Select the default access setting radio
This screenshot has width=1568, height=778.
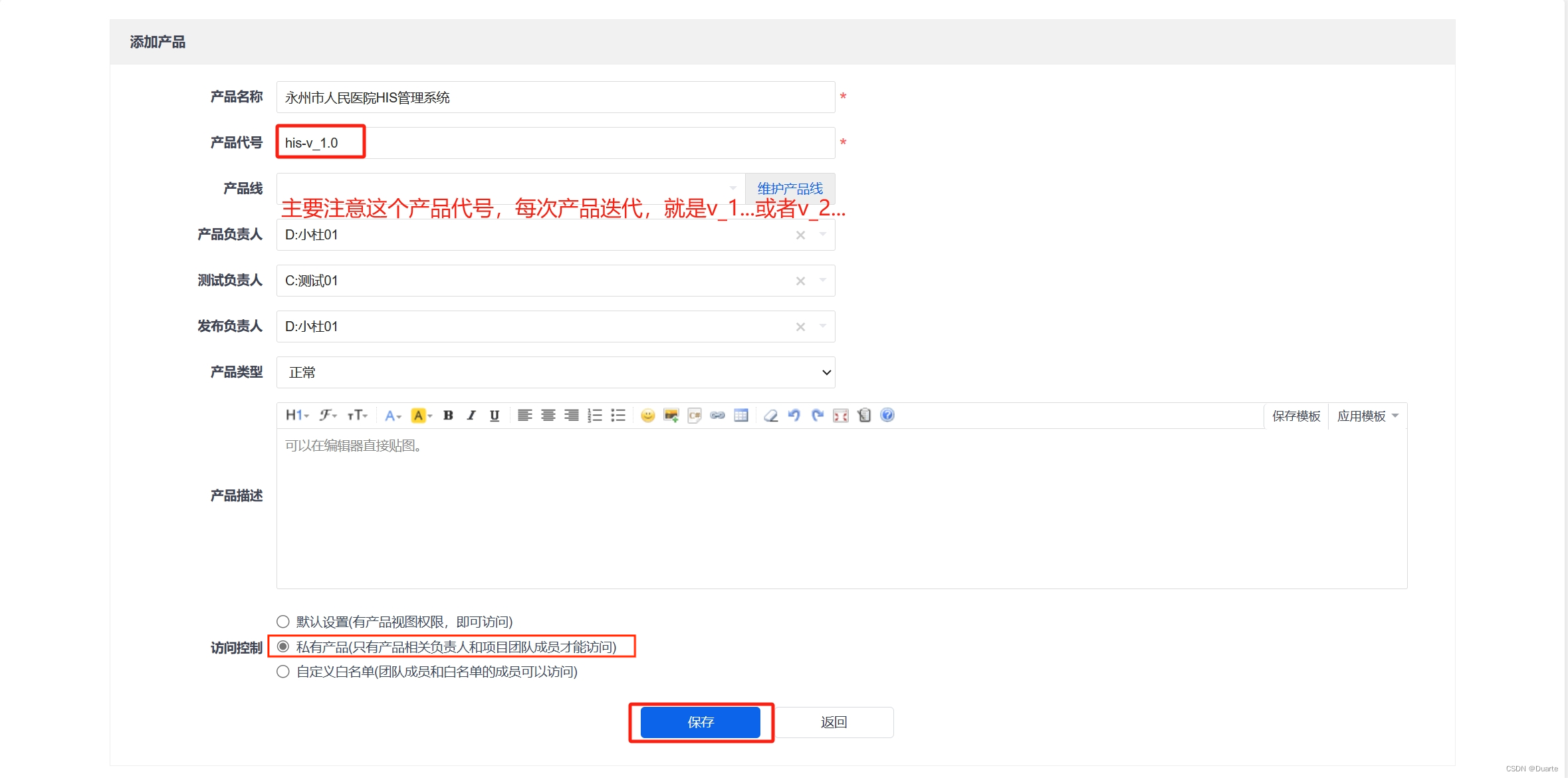point(283,622)
